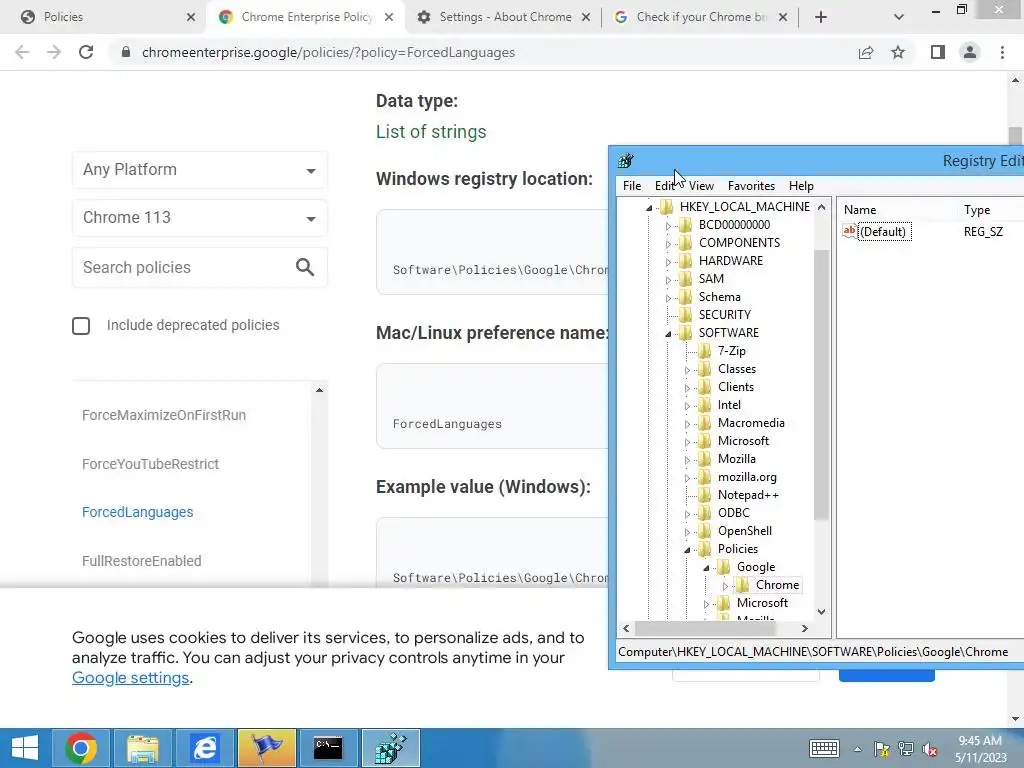The image size is (1024, 768).
Task: Open Edit menu in Registry Editor
Action: tap(664, 186)
